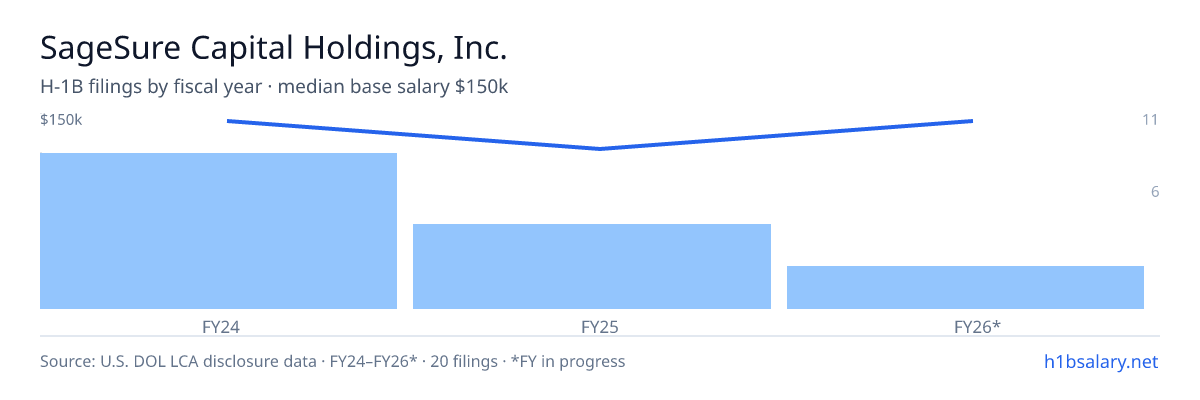
Task: Click the salary line end above FY26*
Action: pos(972,121)
